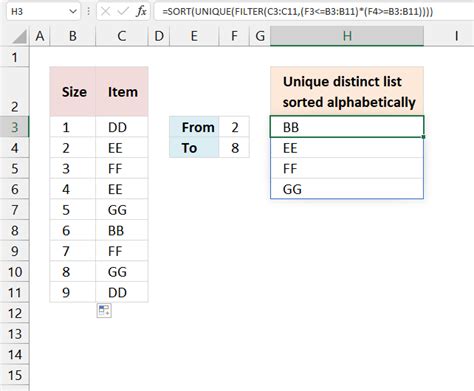The image size is (474, 391).
Task: Open the Quick Analysis icon below the table
Action: [x=104, y=311]
